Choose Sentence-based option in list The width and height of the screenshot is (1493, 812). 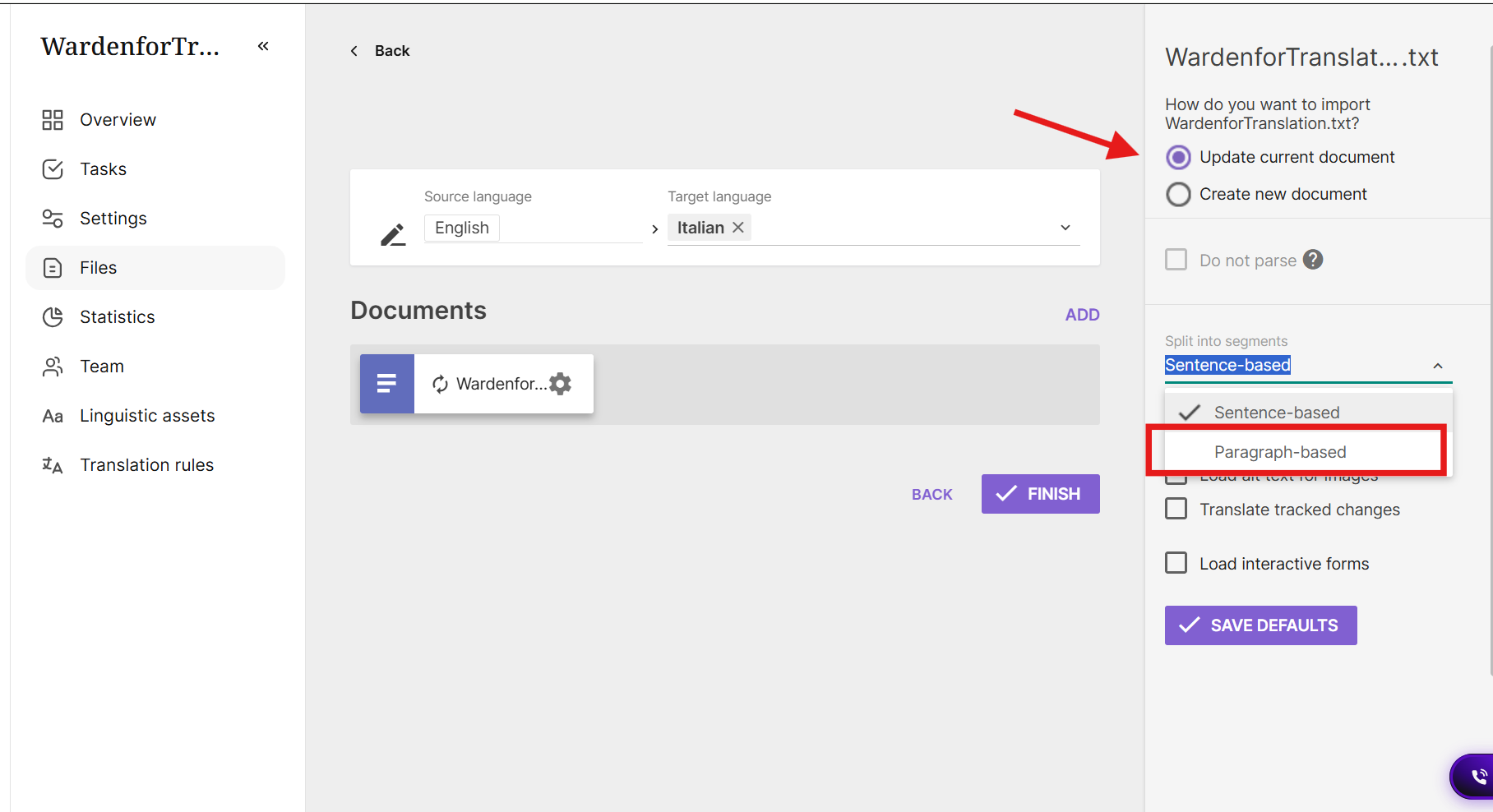point(1309,413)
